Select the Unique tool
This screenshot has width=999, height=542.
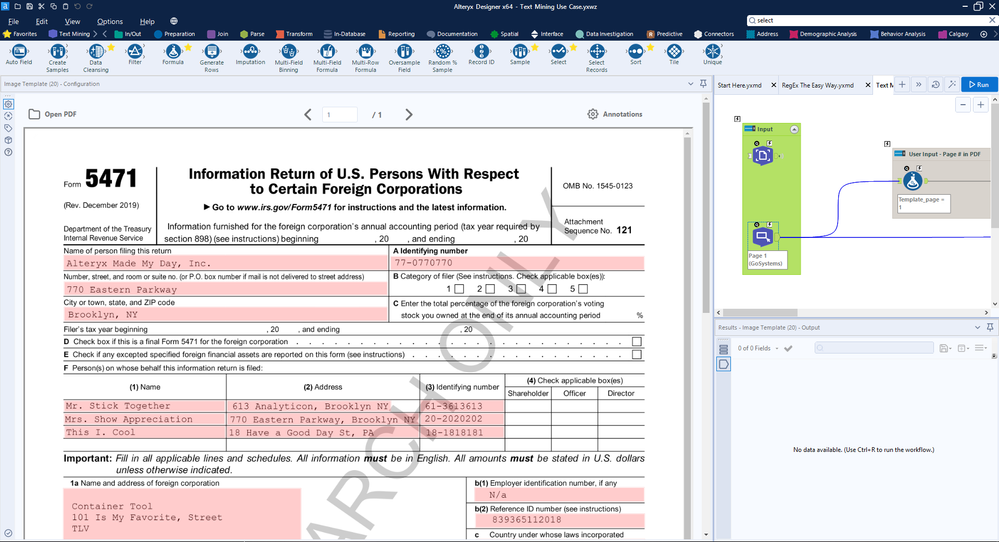coord(712,55)
